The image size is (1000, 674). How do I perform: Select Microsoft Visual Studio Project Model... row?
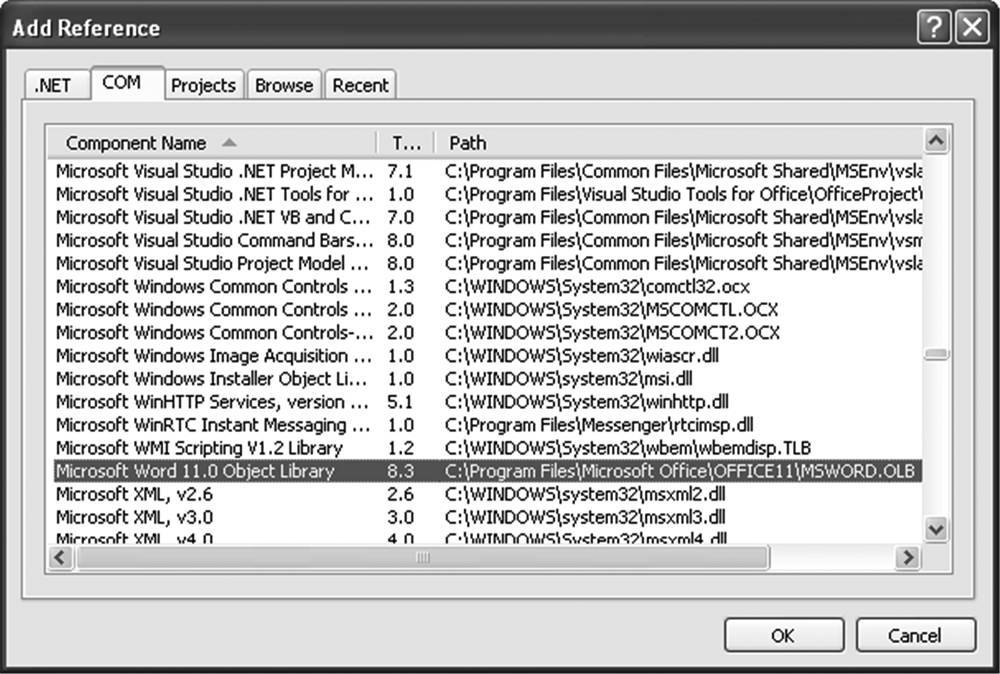(x=488, y=263)
